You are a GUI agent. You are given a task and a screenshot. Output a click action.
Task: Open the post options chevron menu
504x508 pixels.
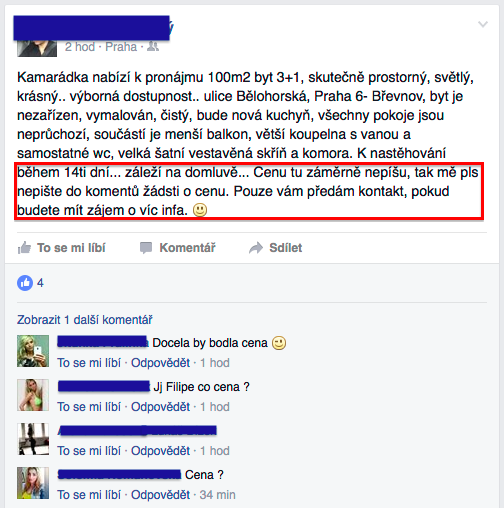pyautogui.click(x=483, y=24)
